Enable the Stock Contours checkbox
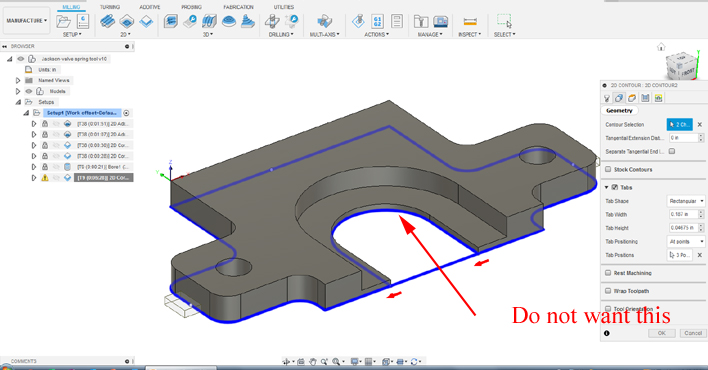The height and width of the screenshot is (370, 708). [x=608, y=169]
